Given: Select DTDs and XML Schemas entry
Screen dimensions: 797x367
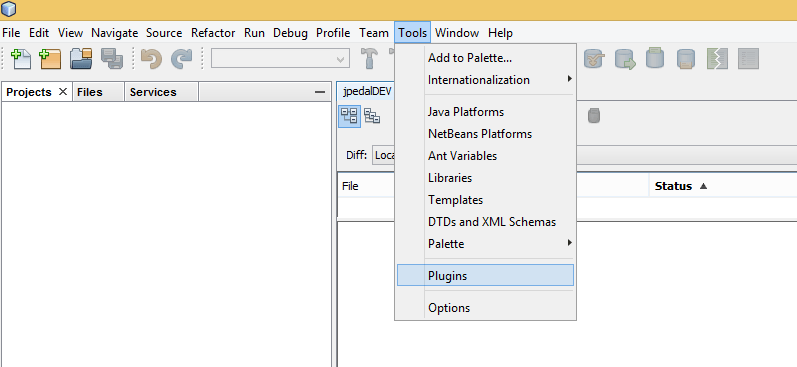Looking at the screenshot, I should (x=486, y=222).
